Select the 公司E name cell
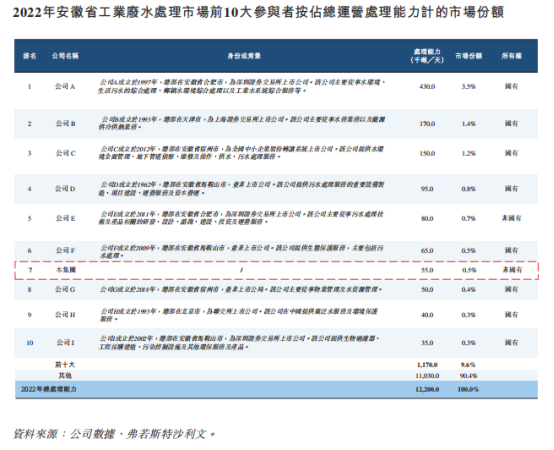Screen dimensions: 554x450 tap(65, 218)
